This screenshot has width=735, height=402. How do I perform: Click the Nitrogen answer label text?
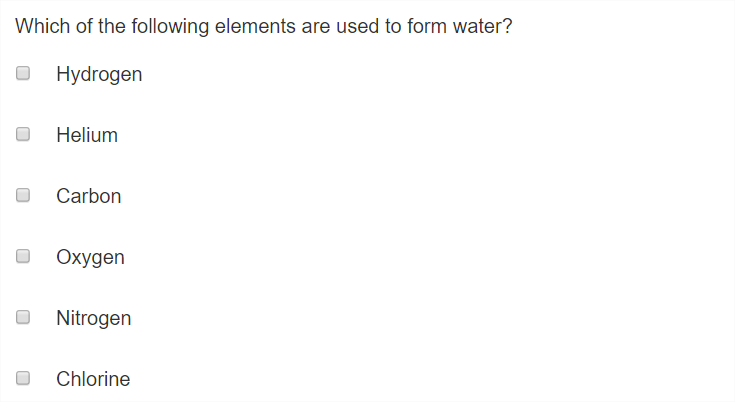pos(93,318)
